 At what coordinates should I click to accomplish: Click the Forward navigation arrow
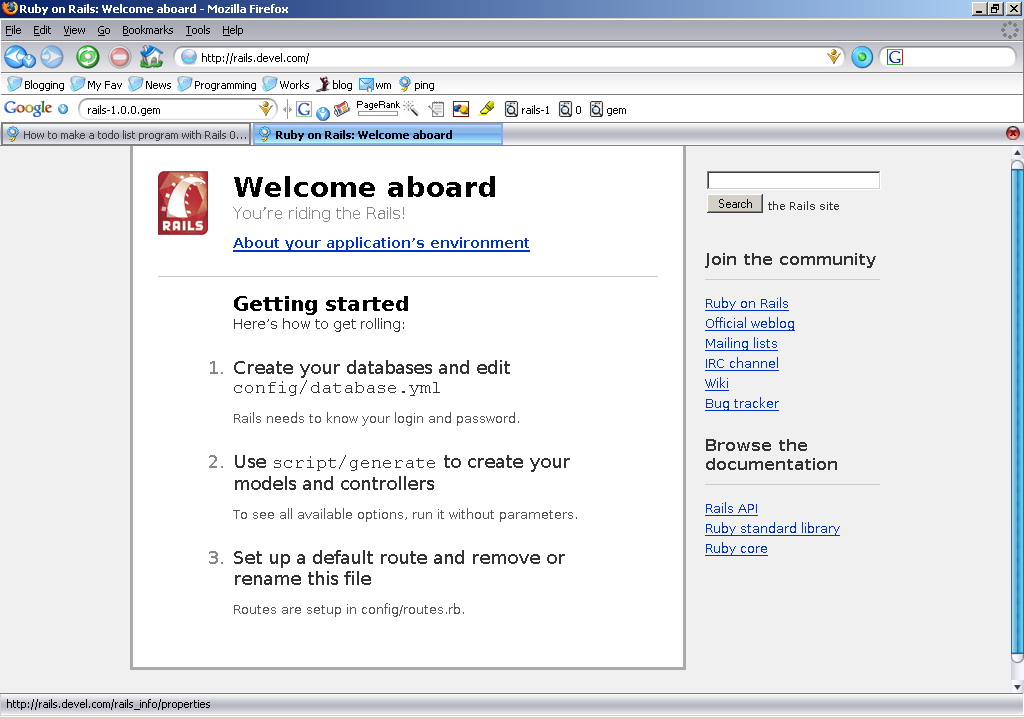click(x=52, y=57)
